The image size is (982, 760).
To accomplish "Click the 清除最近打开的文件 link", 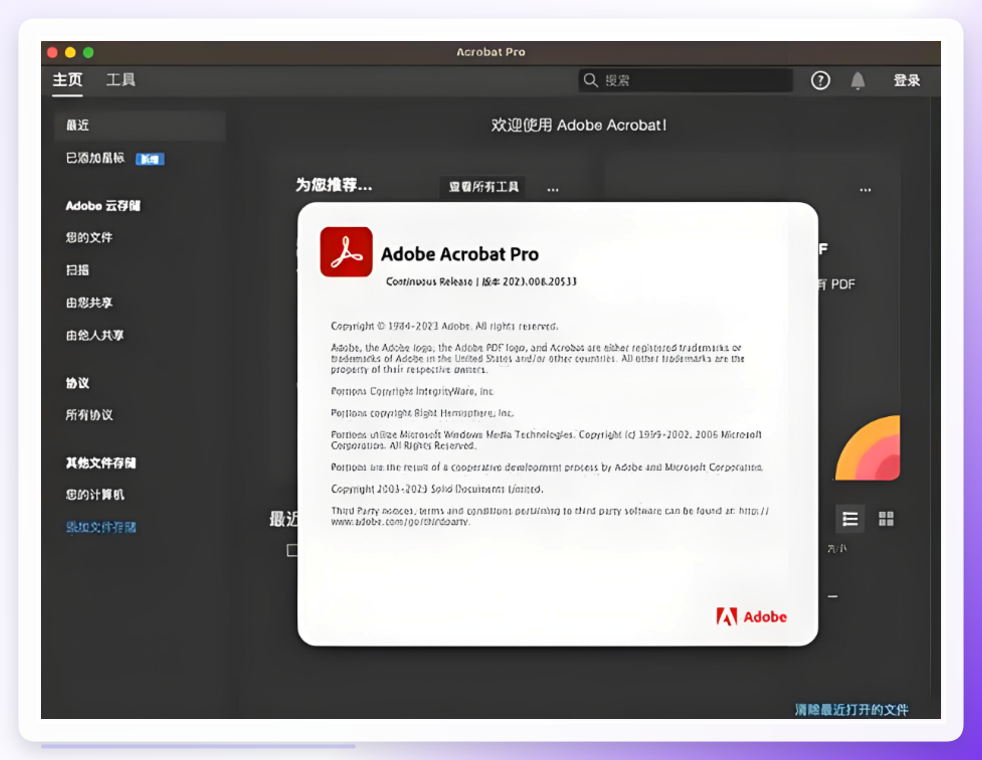I will pos(851,709).
